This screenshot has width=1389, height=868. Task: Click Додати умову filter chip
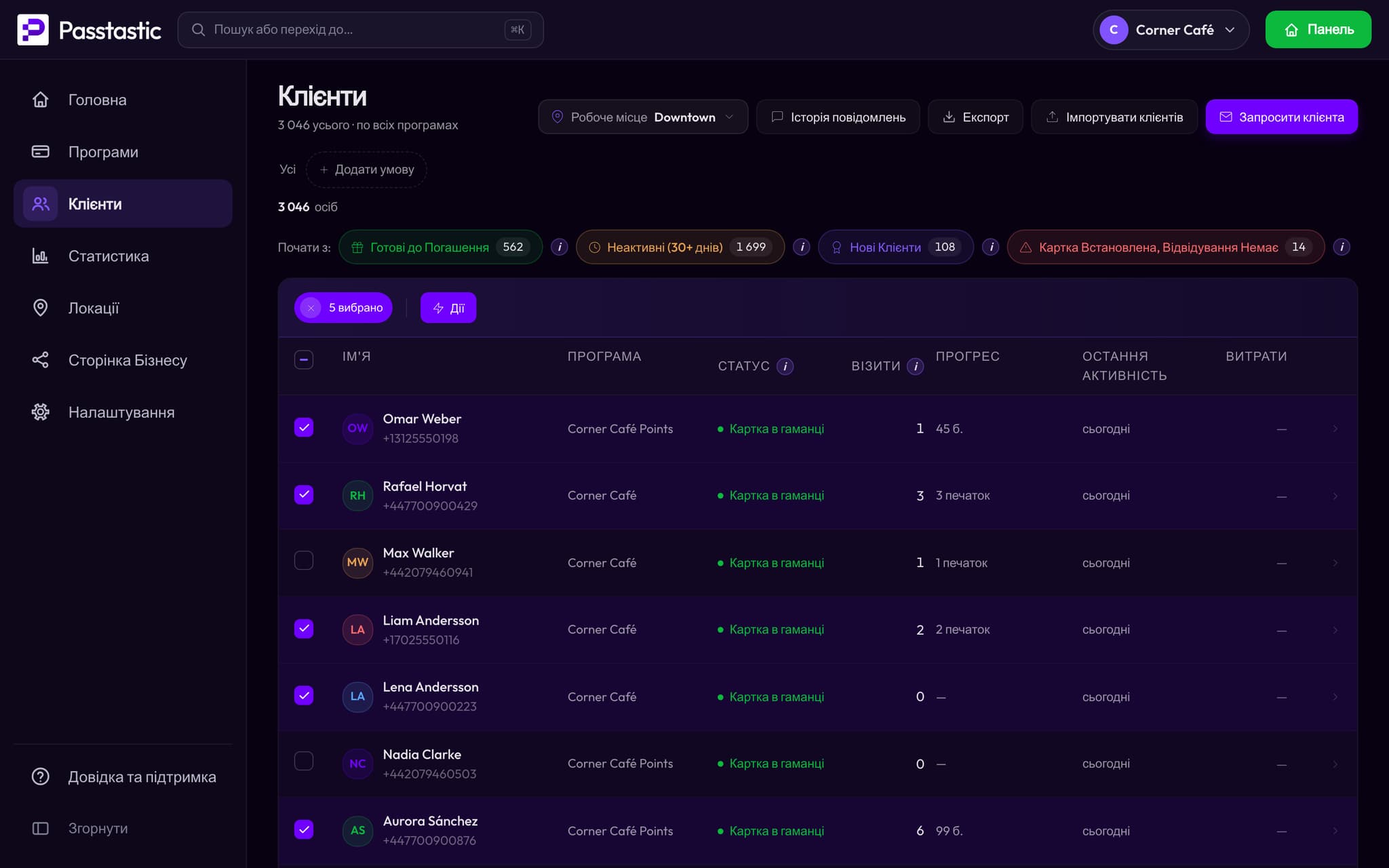(x=366, y=170)
